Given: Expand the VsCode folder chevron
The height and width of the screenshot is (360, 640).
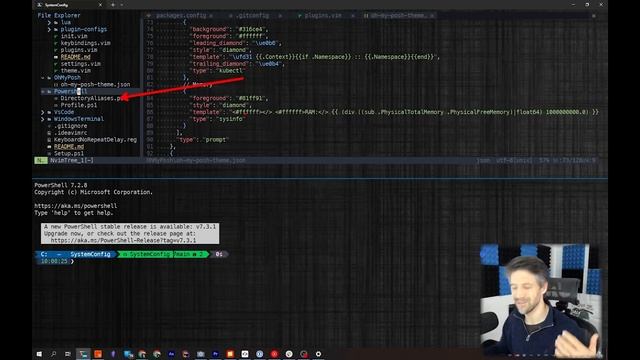Looking at the screenshot, I should click(42, 112).
